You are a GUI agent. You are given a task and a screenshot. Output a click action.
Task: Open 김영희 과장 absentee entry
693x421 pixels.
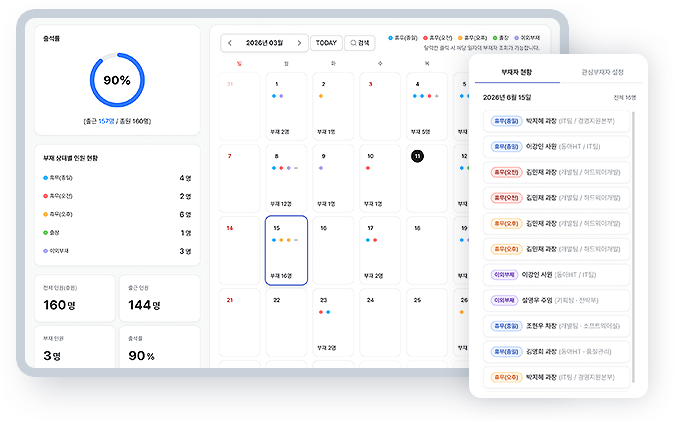point(556,352)
